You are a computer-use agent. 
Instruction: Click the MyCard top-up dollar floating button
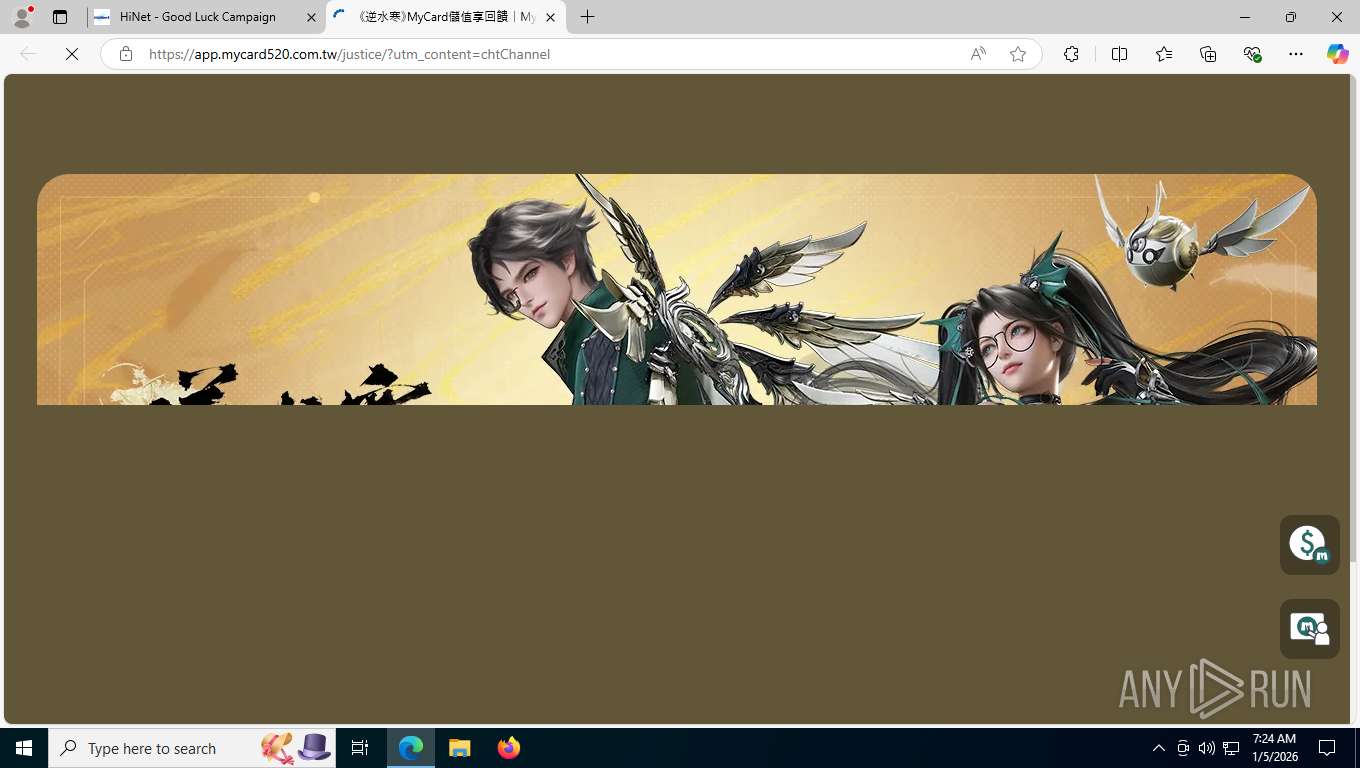pyautogui.click(x=1310, y=545)
